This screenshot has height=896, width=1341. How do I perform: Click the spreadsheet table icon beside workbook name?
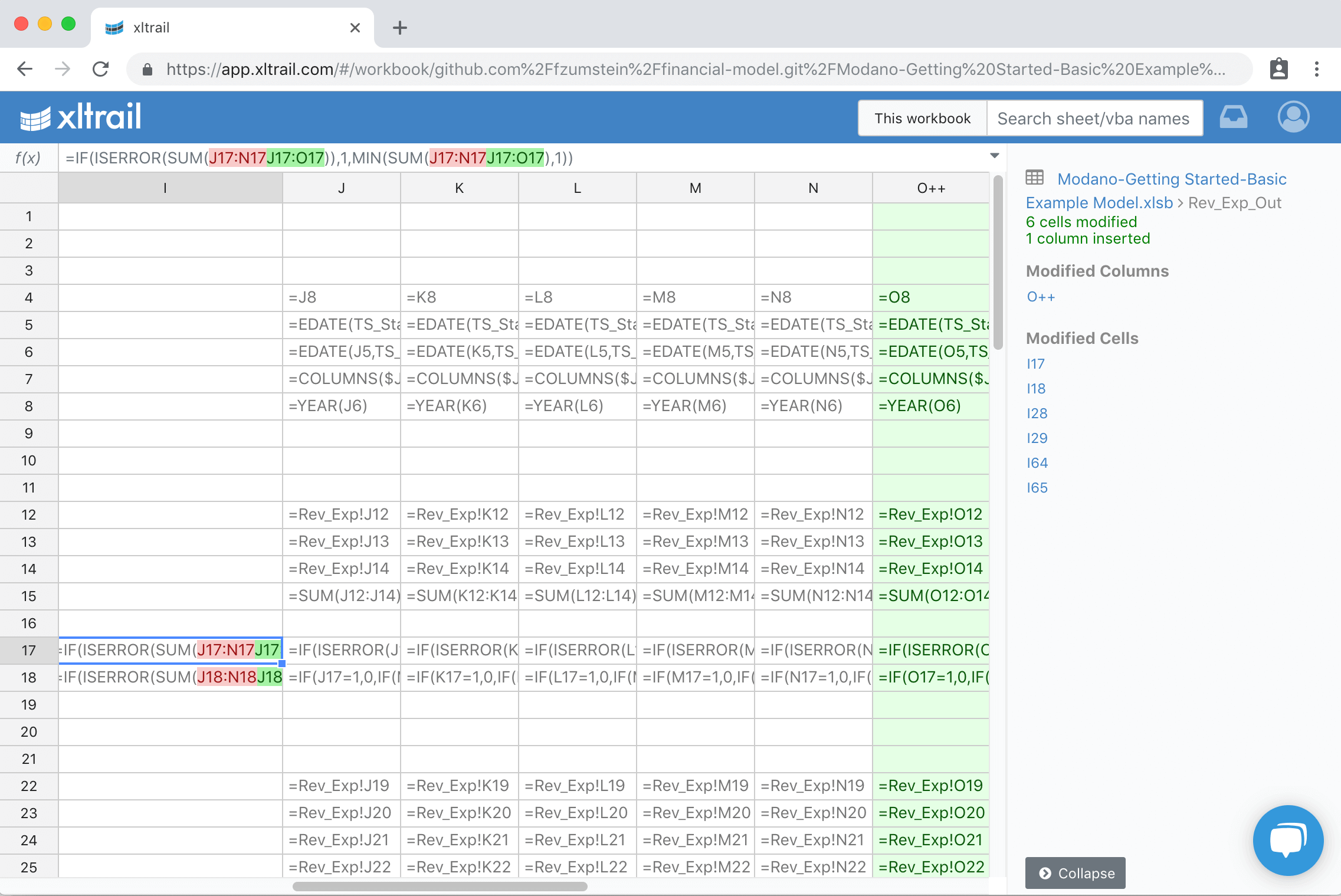pos(1035,178)
